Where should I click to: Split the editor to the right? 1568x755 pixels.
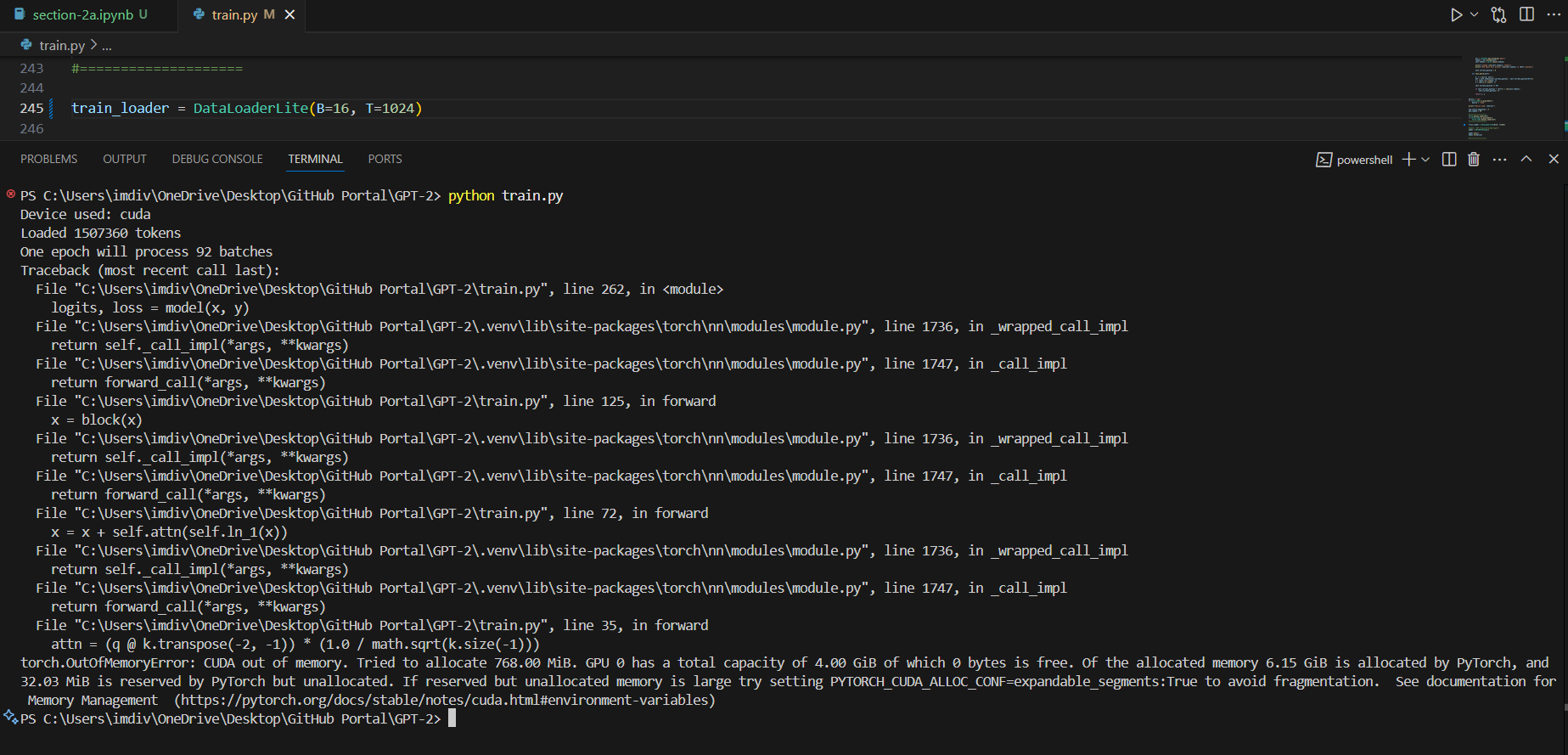[x=1526, y=14]
